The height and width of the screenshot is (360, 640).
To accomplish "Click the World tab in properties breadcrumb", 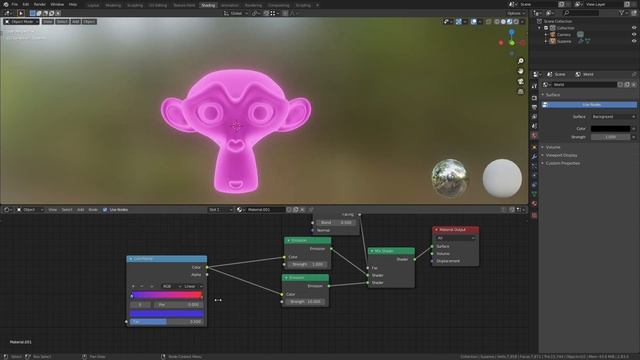I will click(584, 74).
